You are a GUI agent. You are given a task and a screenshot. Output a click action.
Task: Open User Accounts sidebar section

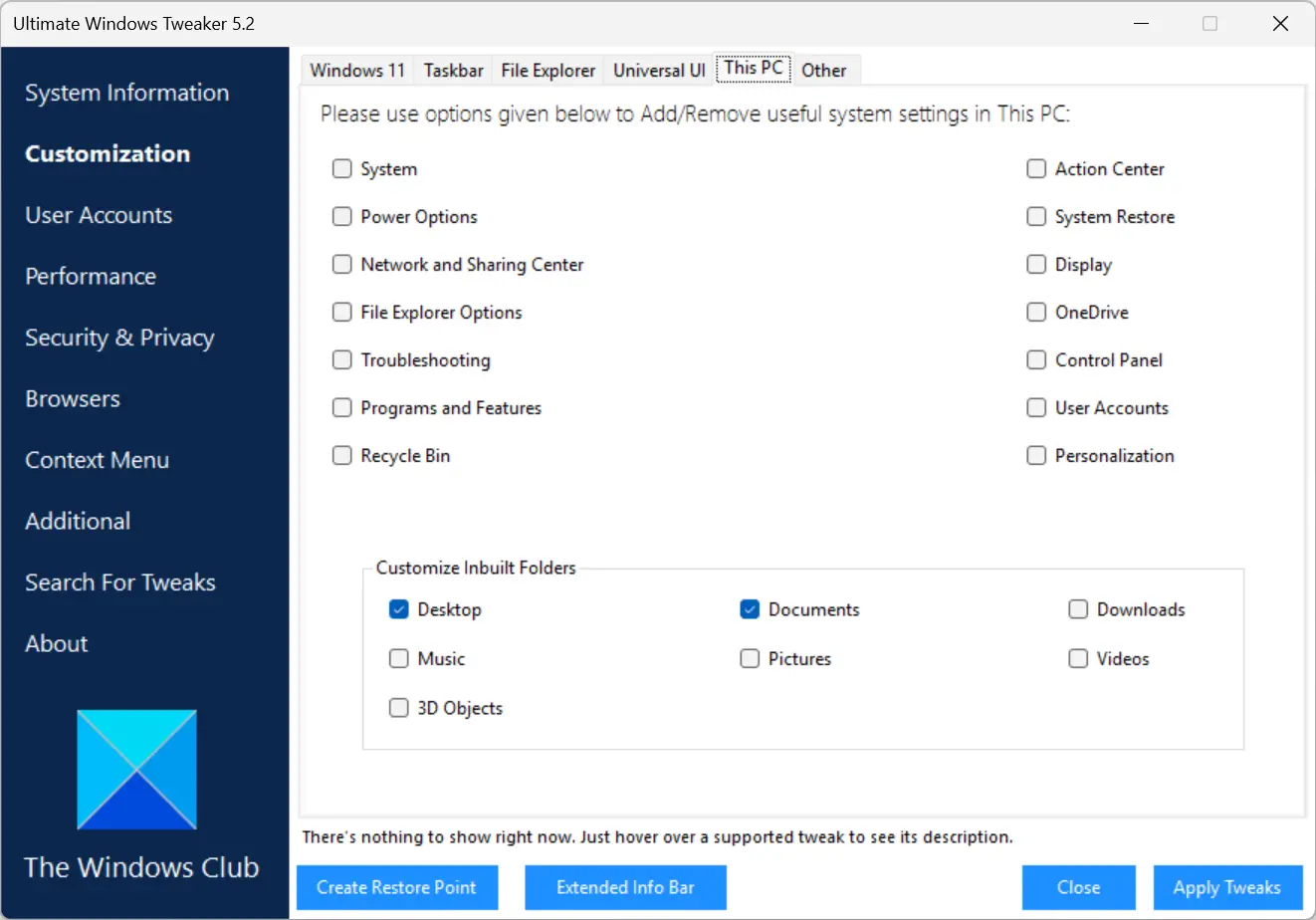click(99, 215)
